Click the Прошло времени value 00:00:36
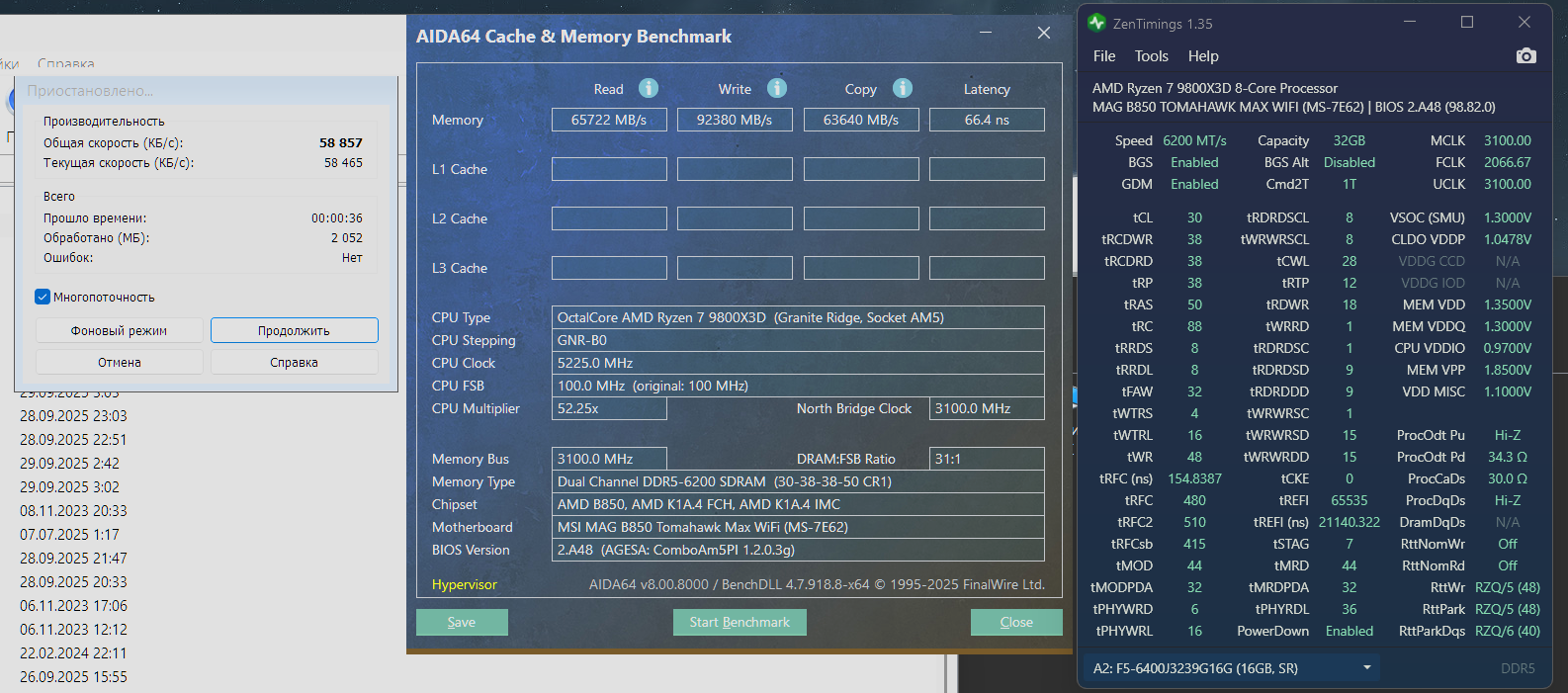The height and width of the screenshot is (693, 1568). pyautogui.click(x=337, y=218)
